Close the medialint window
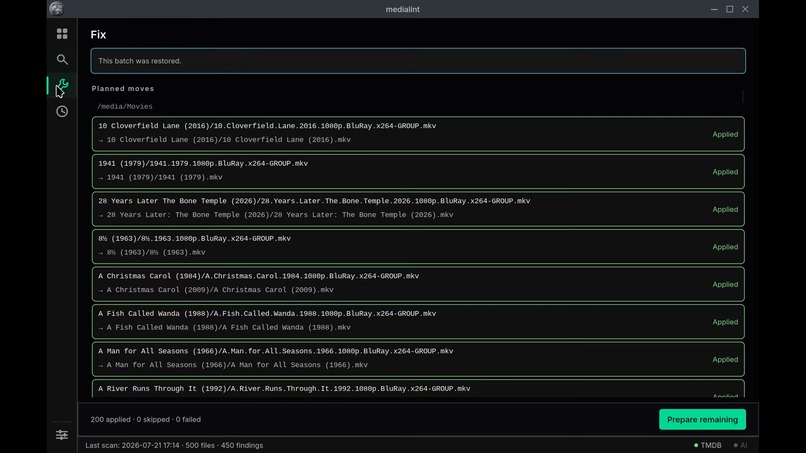The height and width of the screenshot is (453, 806). (x=745, y=9)
